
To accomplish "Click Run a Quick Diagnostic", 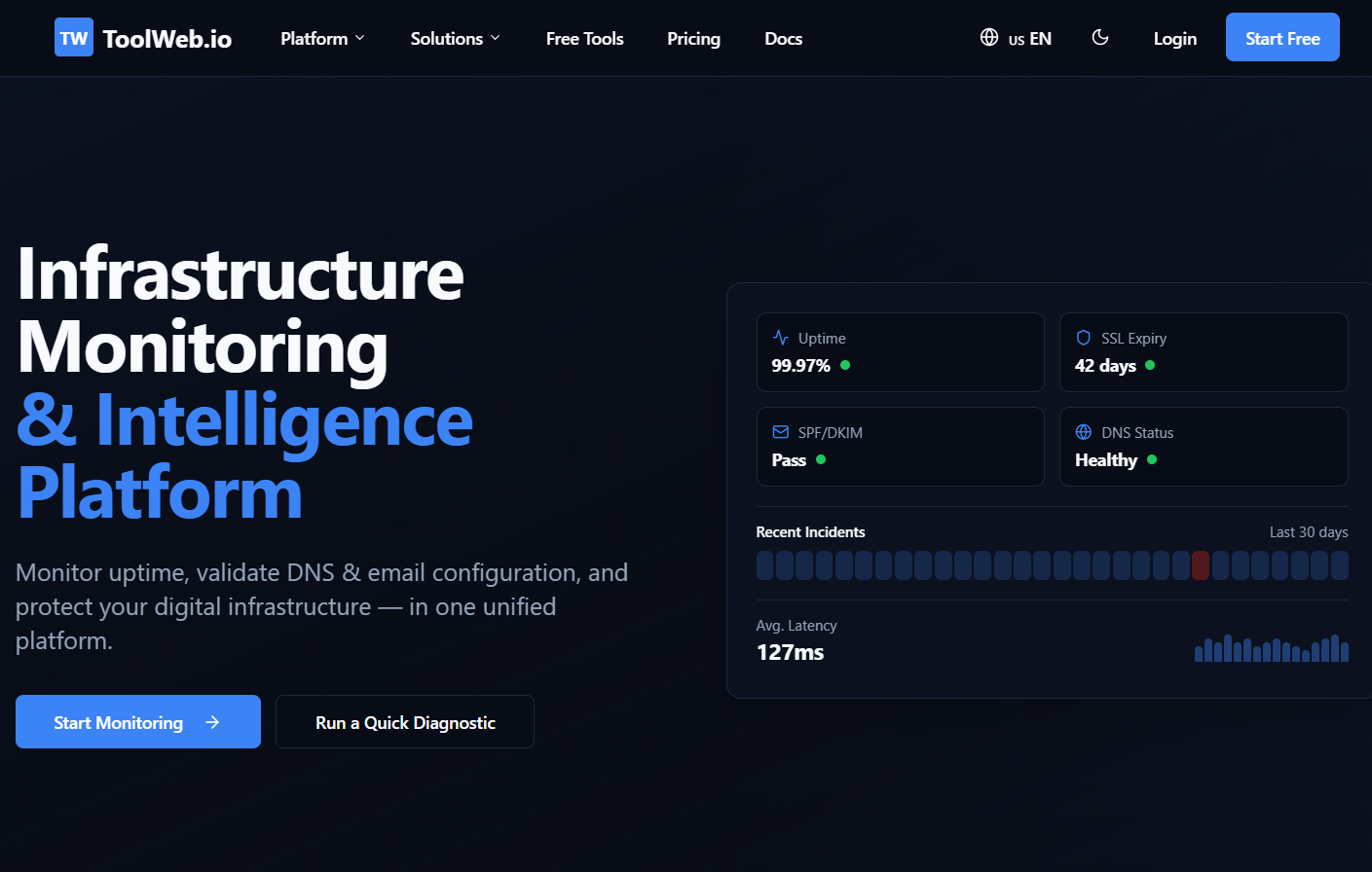I will [404, 721].
